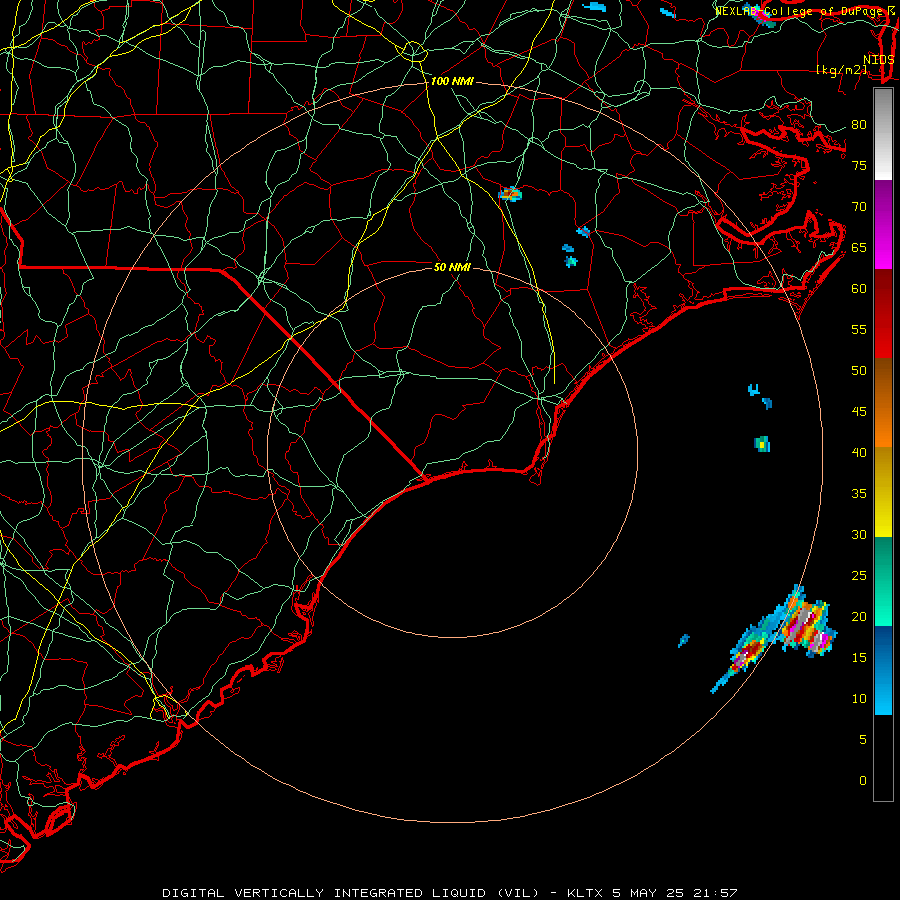Click the 80 value on color scale

(859, 125)
